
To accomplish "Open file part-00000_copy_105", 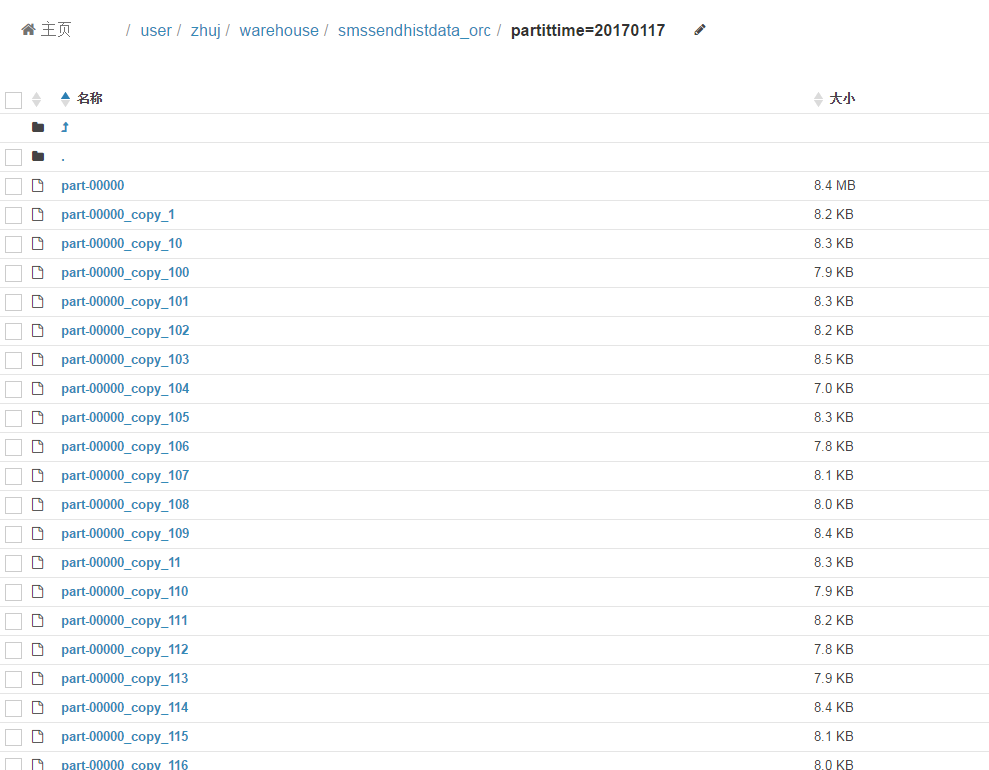I will tap(125, 417).
